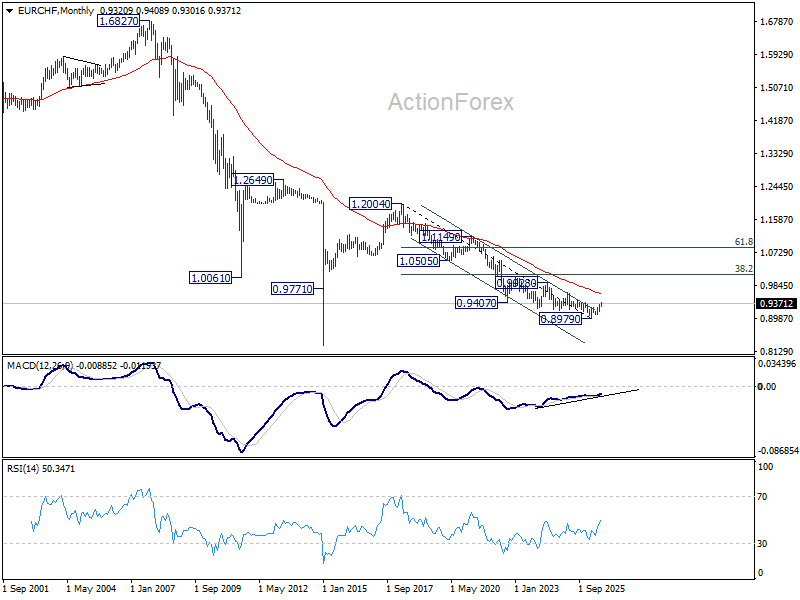Click the 0.97710 price label
The height and width of the screenshot is (600, 800).
292,289
